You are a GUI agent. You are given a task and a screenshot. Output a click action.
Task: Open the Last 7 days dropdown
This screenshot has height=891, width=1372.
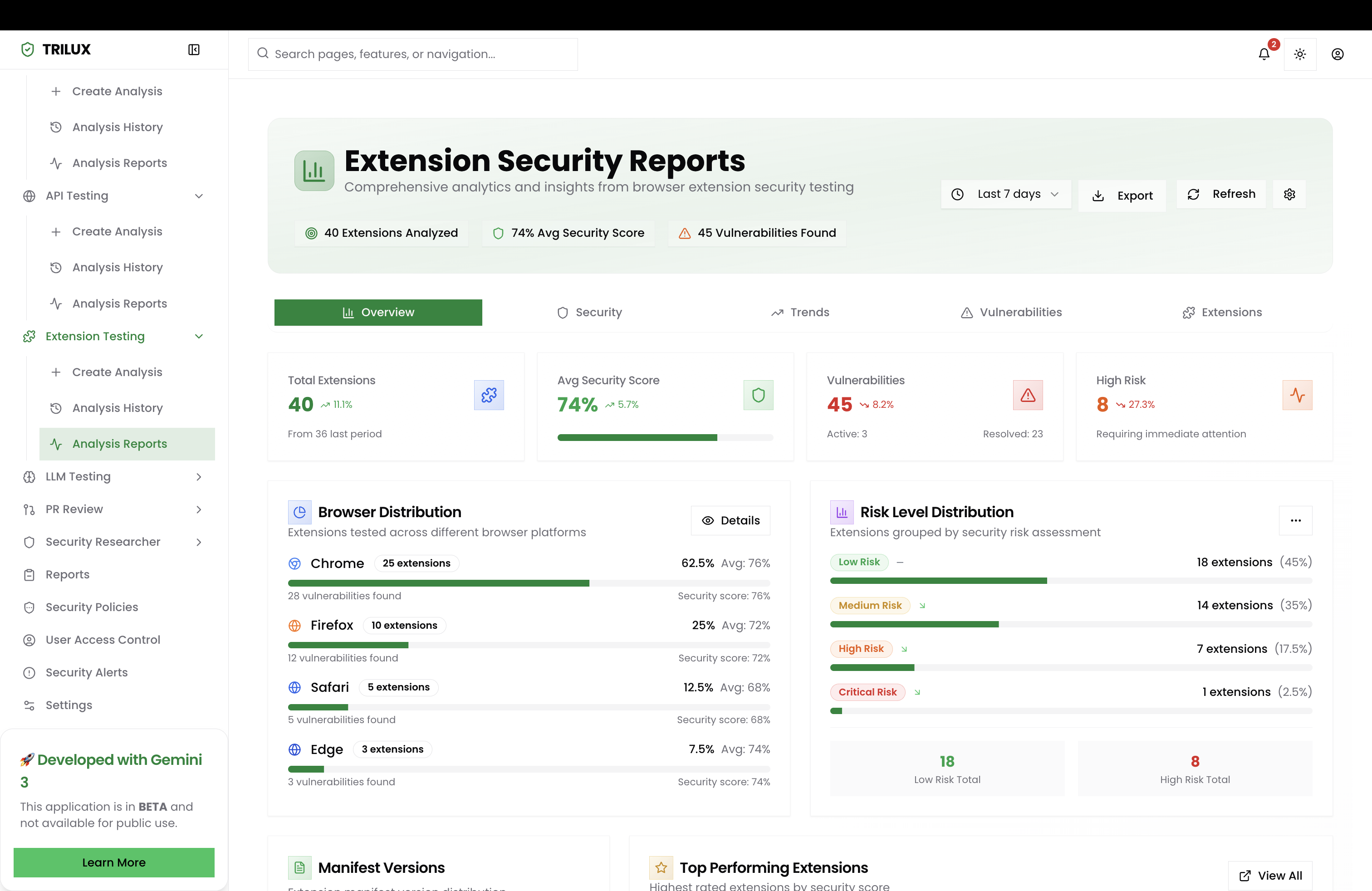pyautogui.click(x=1006, y=194)
